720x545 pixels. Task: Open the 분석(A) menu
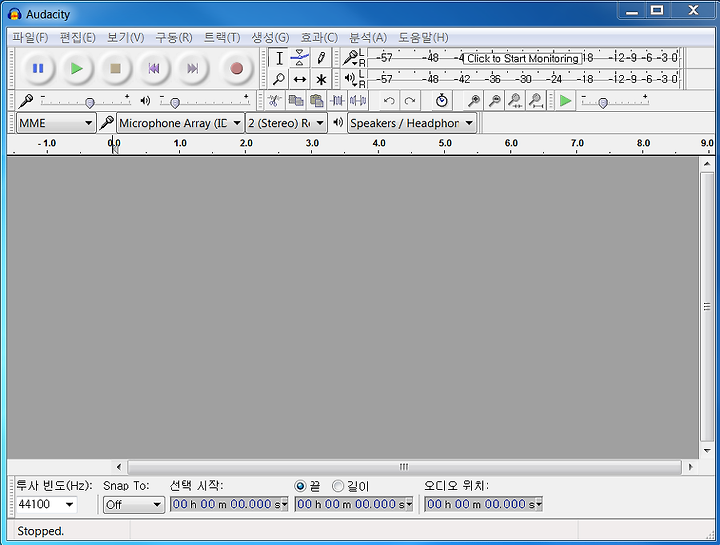click(x=368, y=38)
